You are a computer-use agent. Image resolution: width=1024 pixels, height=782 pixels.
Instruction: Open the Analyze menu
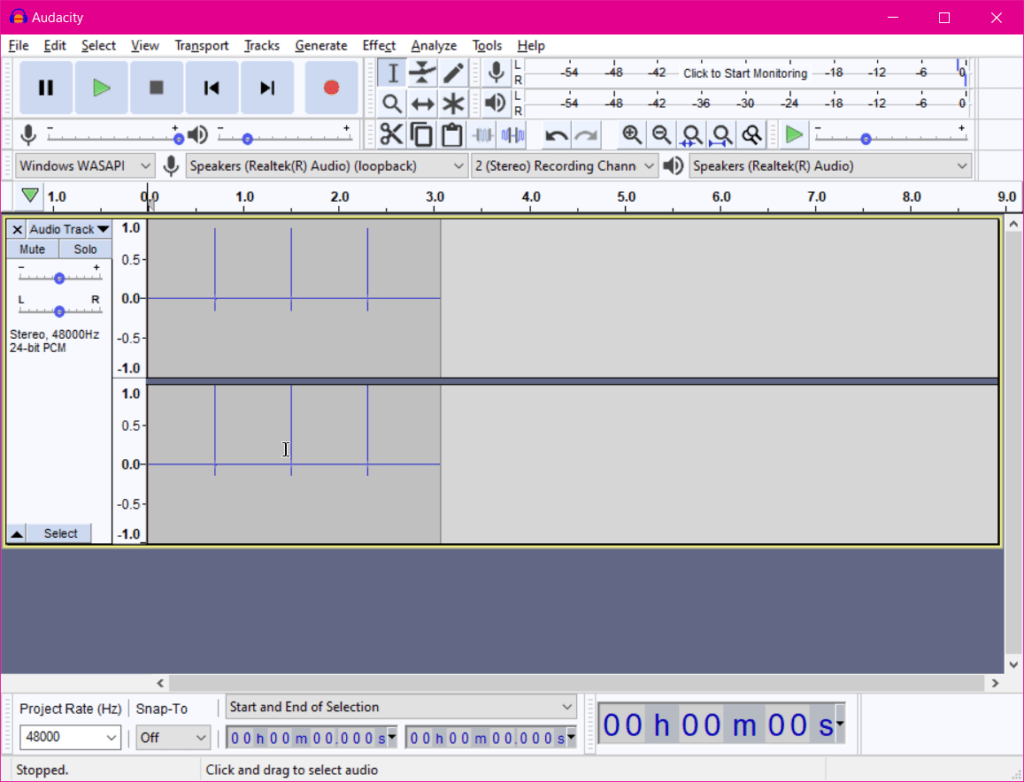(434, 46)
